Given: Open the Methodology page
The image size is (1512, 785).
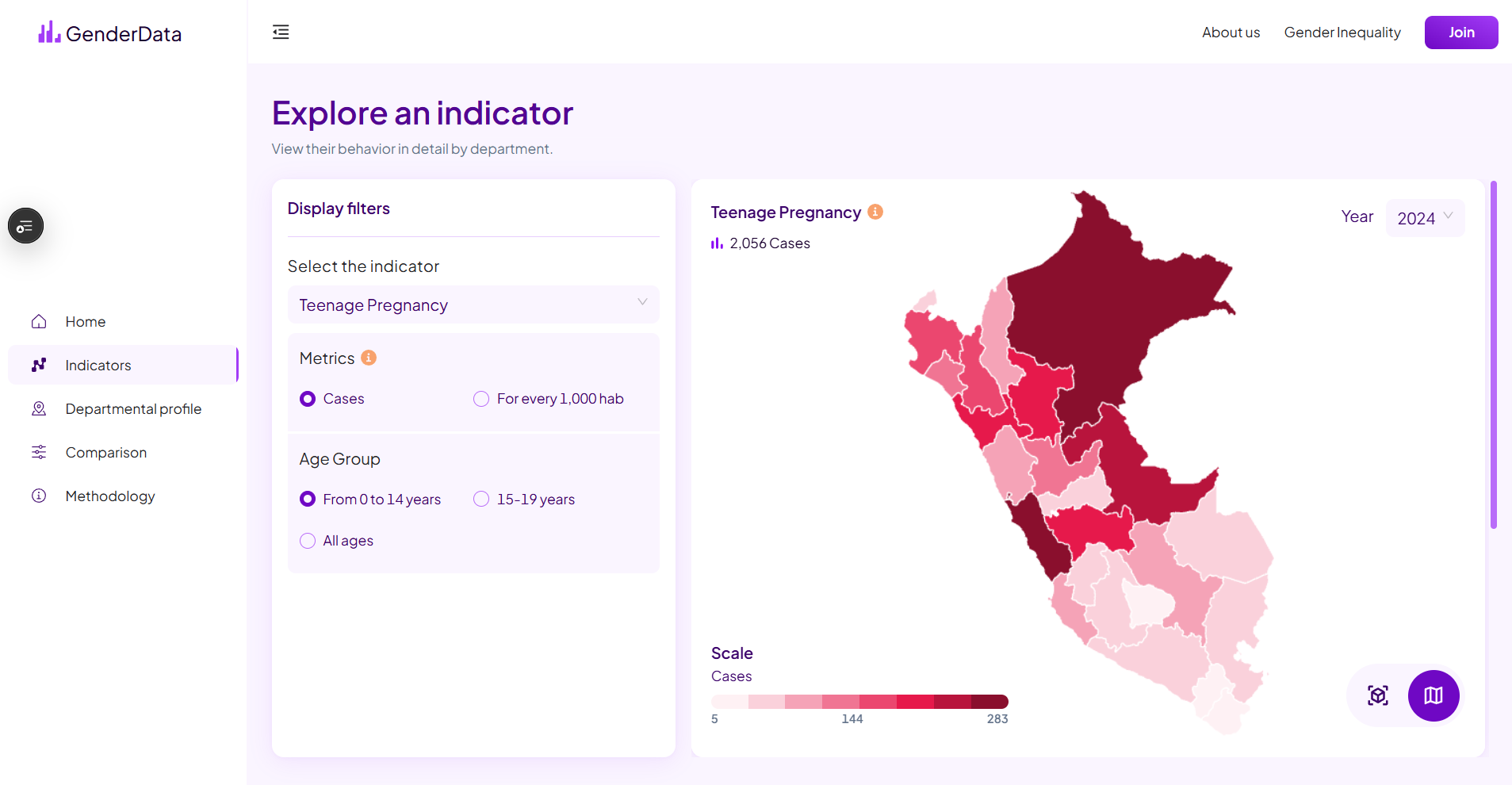Looking at the screenshot, I should click(123, 496).
